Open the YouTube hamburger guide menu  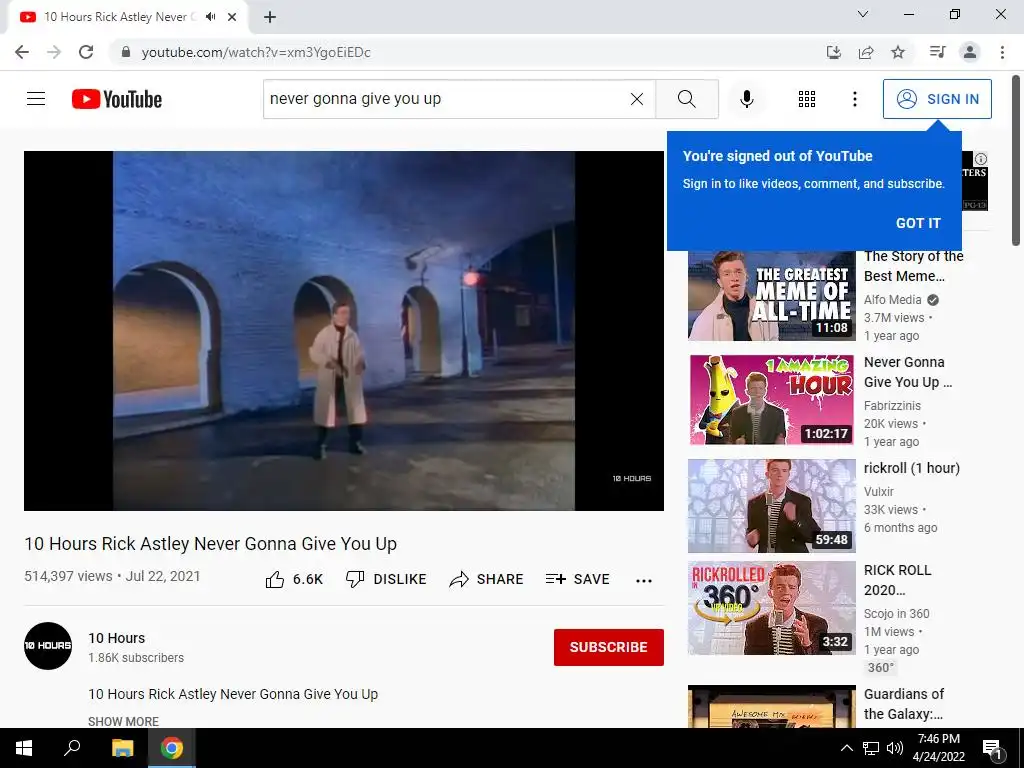36,99
